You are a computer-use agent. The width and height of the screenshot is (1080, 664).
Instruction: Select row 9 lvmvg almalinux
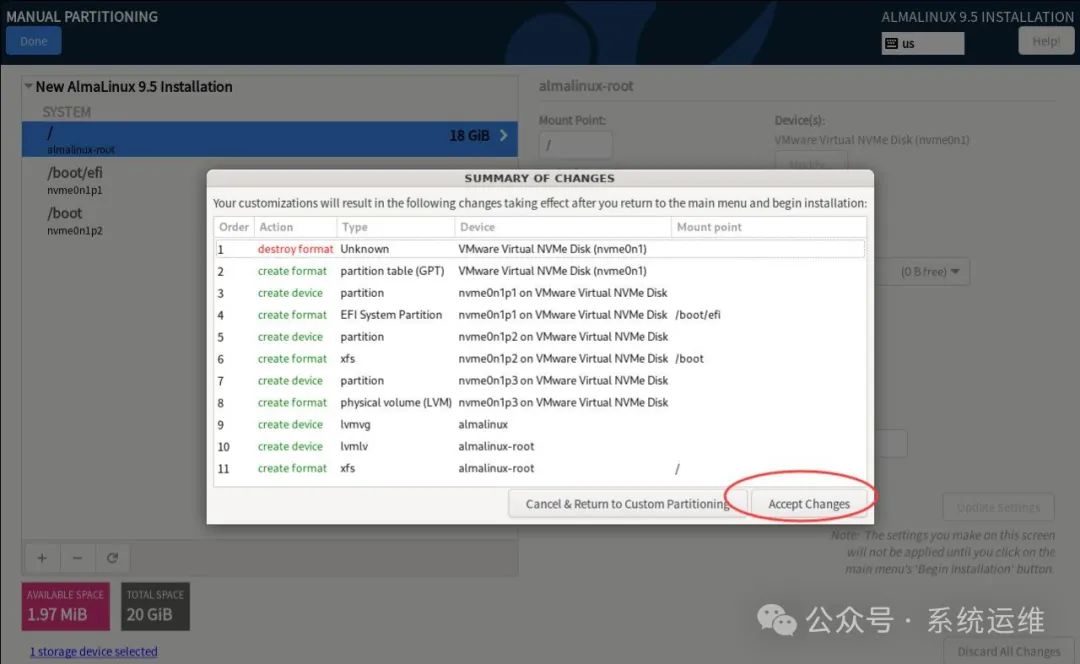[x=539, y=424]
